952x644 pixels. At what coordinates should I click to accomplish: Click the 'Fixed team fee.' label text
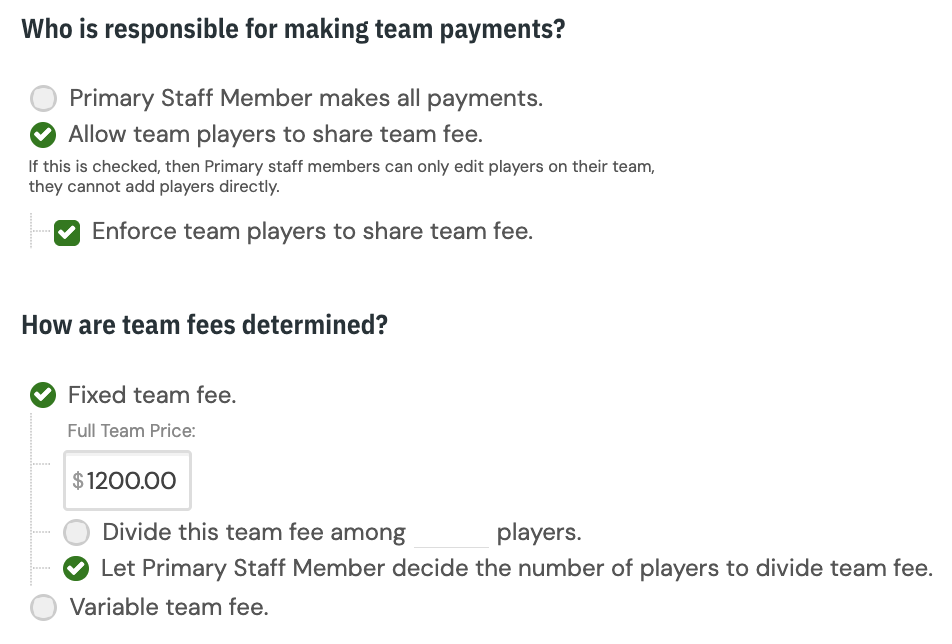click(152, 395)
